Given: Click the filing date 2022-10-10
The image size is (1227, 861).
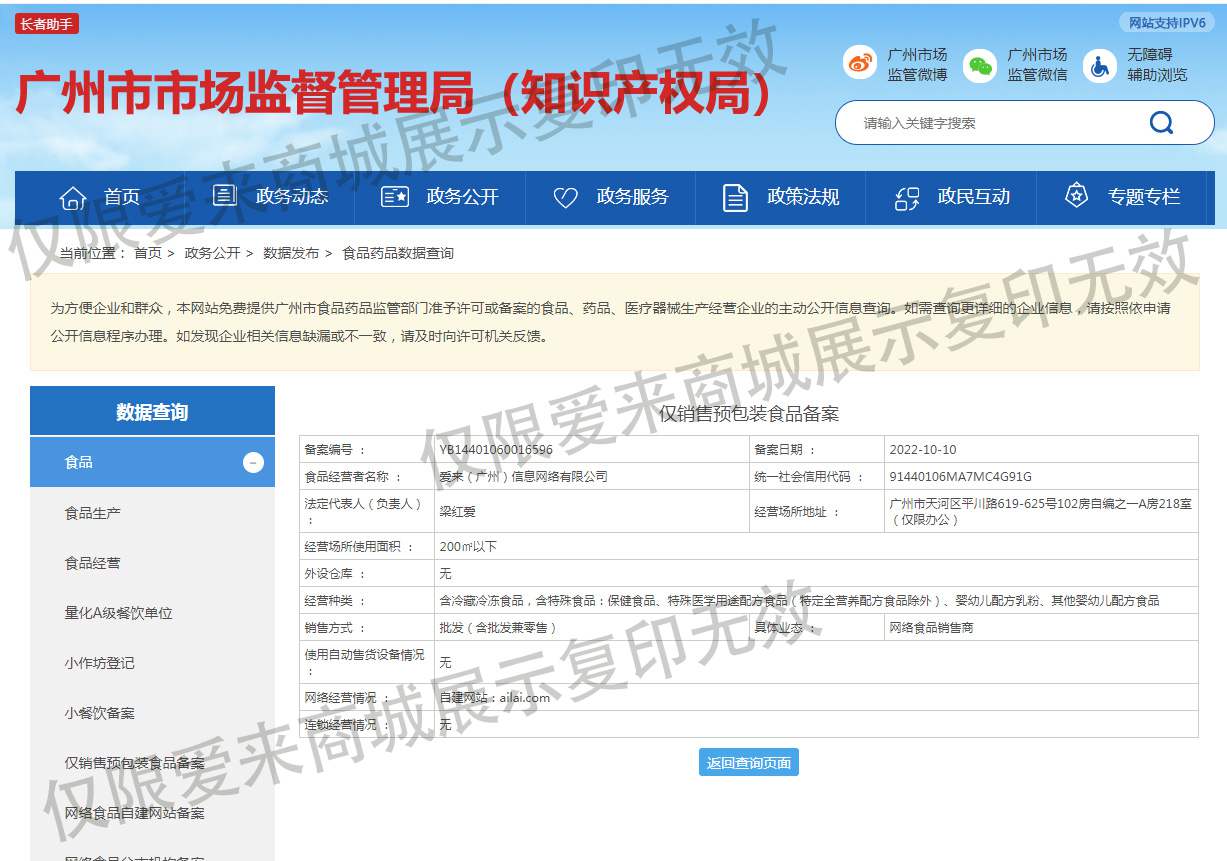Looking at the screenshot, I should pyautogui.click(x=923, y=450).
